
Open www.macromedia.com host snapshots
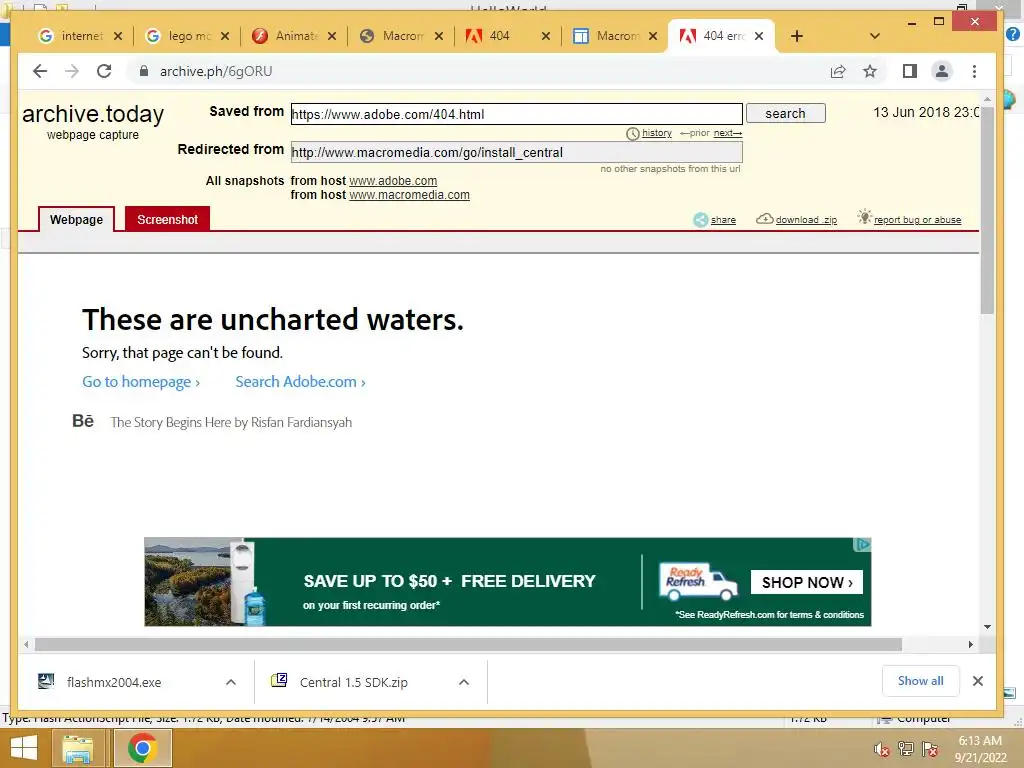click(x=409, y=195)
